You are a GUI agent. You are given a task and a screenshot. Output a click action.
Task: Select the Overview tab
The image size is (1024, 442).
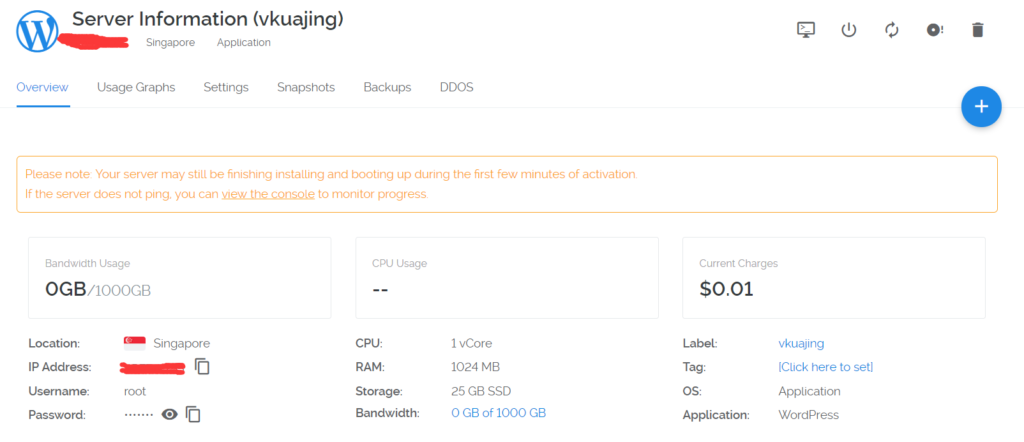(42, 87)
